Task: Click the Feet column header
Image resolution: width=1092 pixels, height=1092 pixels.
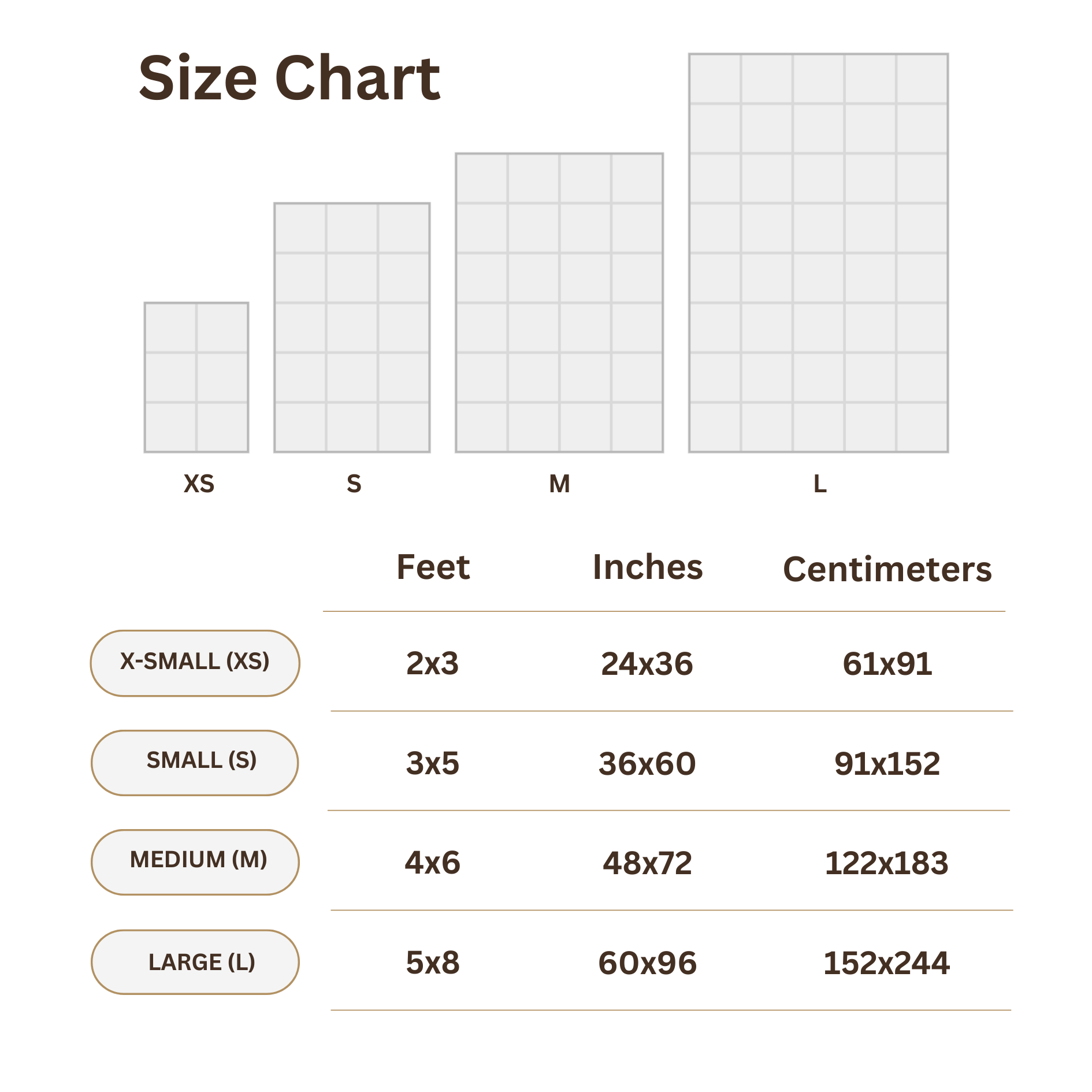Action: [433, 567]
